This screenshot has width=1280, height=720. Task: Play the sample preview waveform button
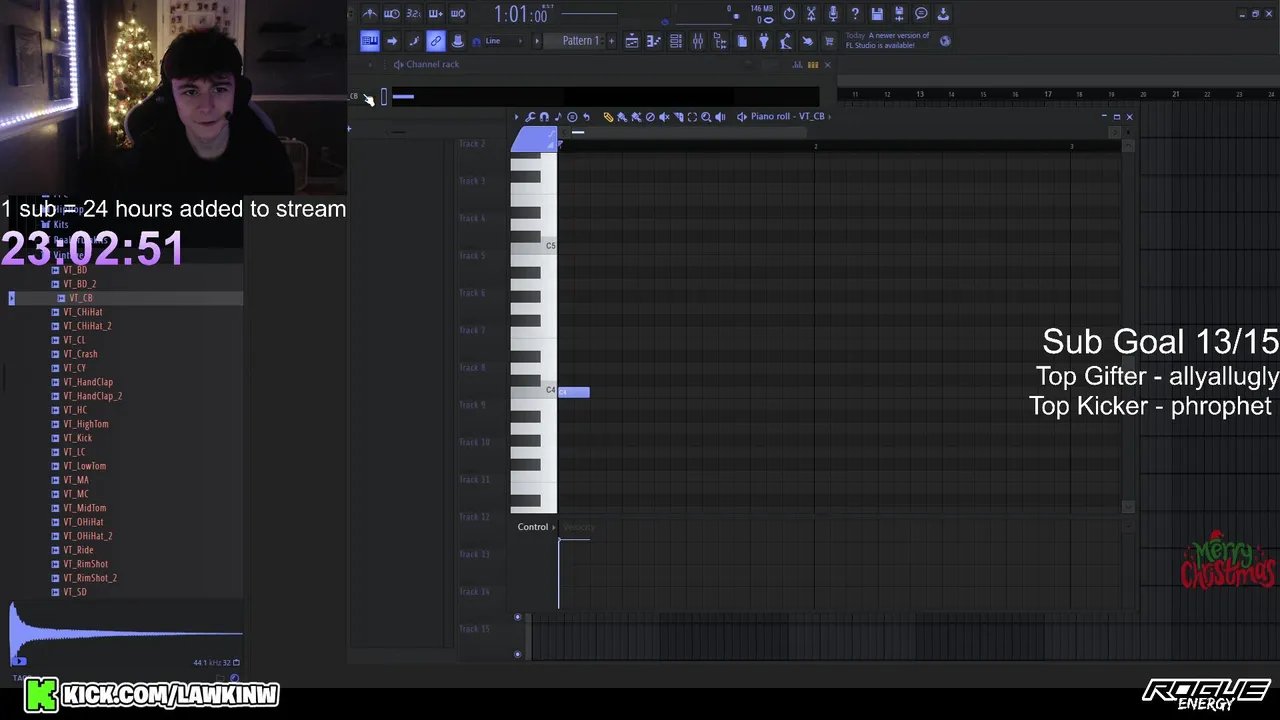tap(19, 661)
